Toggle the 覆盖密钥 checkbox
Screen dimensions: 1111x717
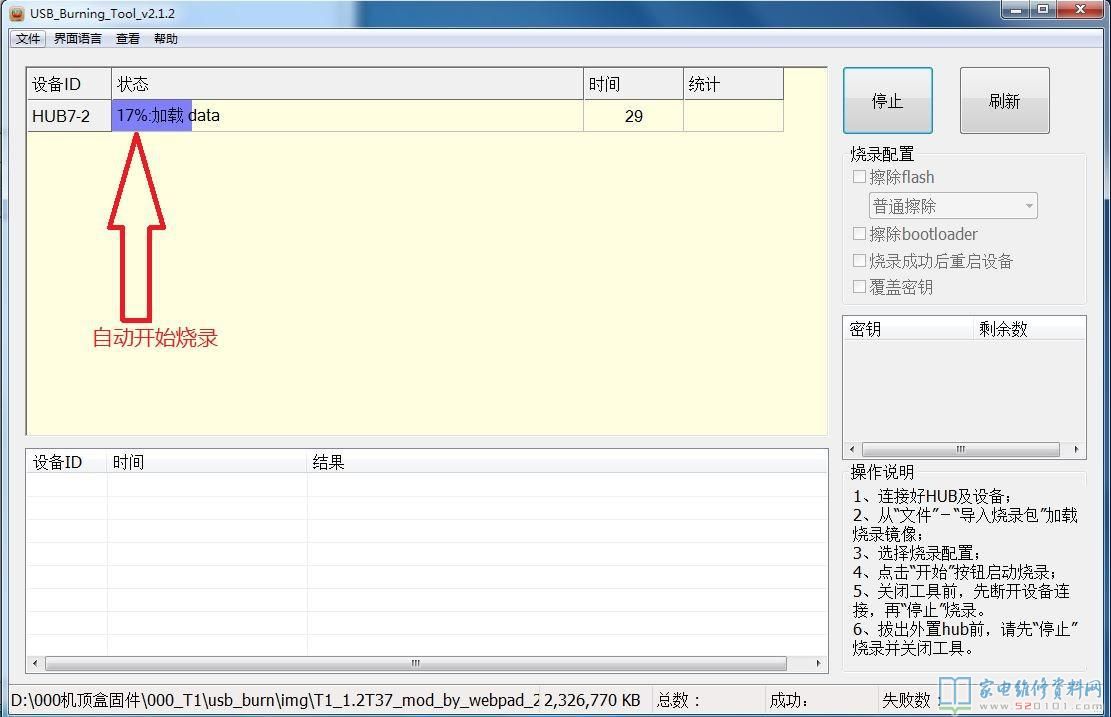coord(859,287)
